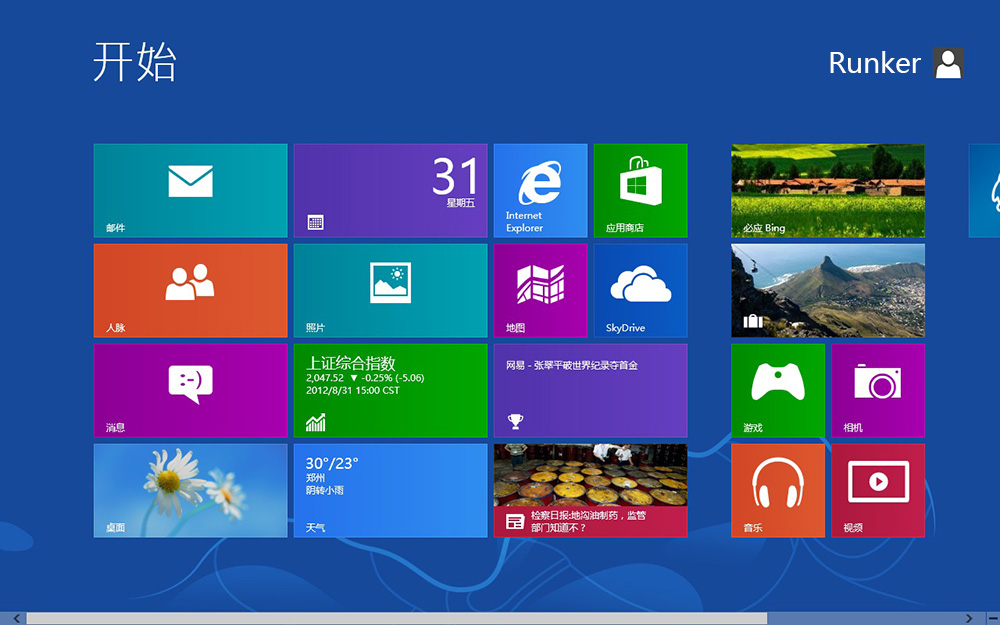The image size is (1000, 625).
Task: Open the Store (应用商店) tile
Action: [x=640, y=190]
